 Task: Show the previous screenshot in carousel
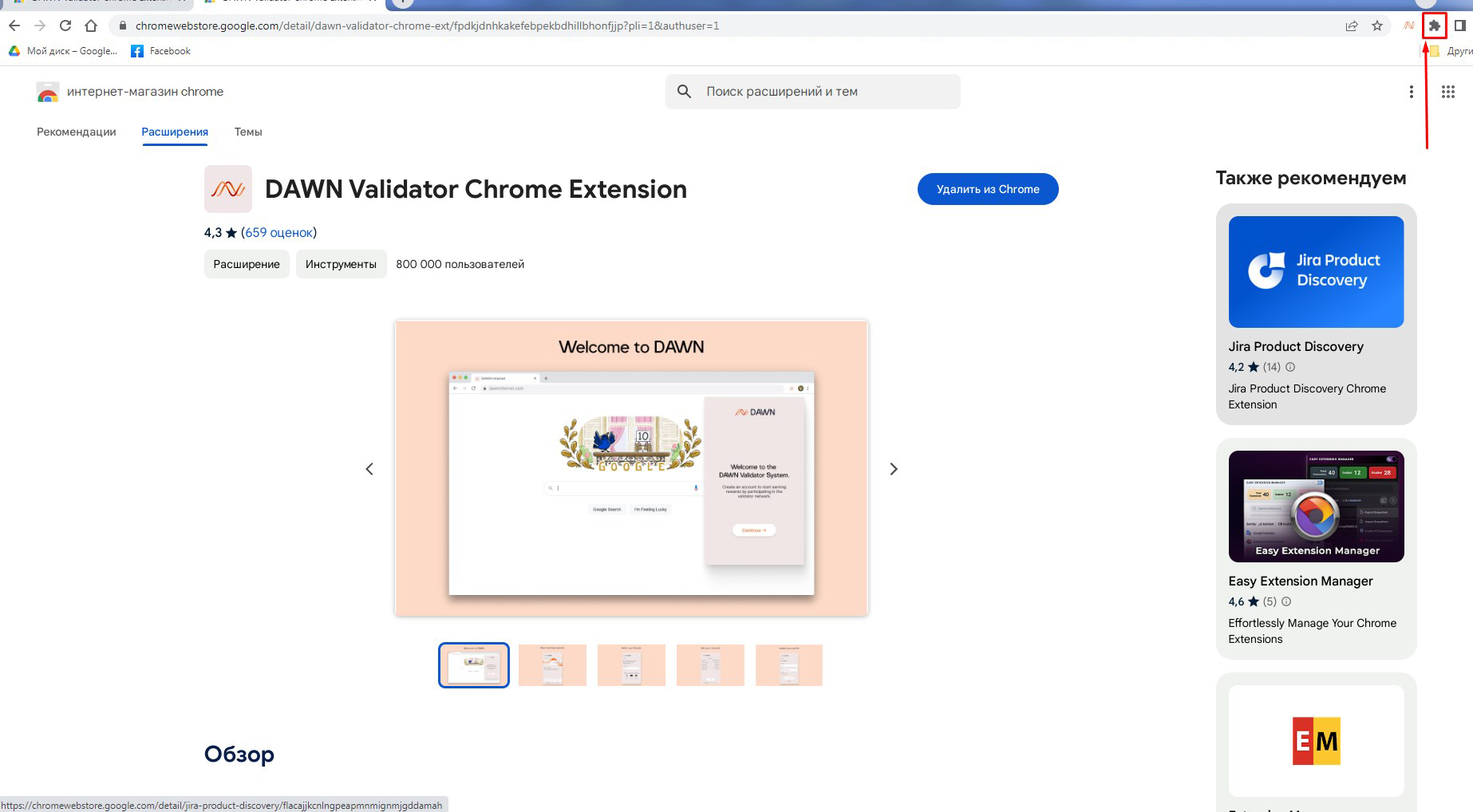pos(369,469)
